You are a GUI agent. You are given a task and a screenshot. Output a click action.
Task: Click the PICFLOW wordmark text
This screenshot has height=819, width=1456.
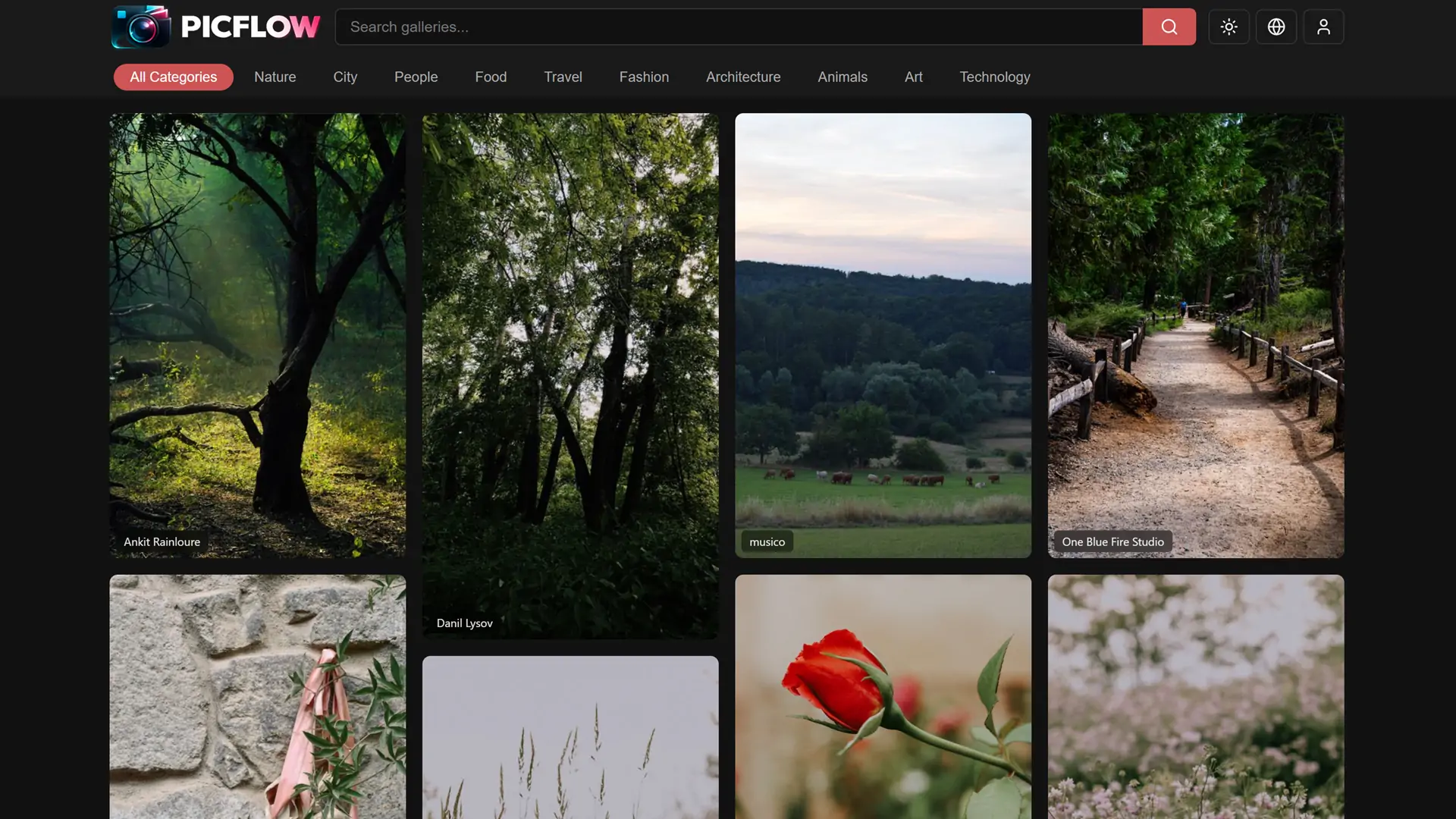click(250, 27)
